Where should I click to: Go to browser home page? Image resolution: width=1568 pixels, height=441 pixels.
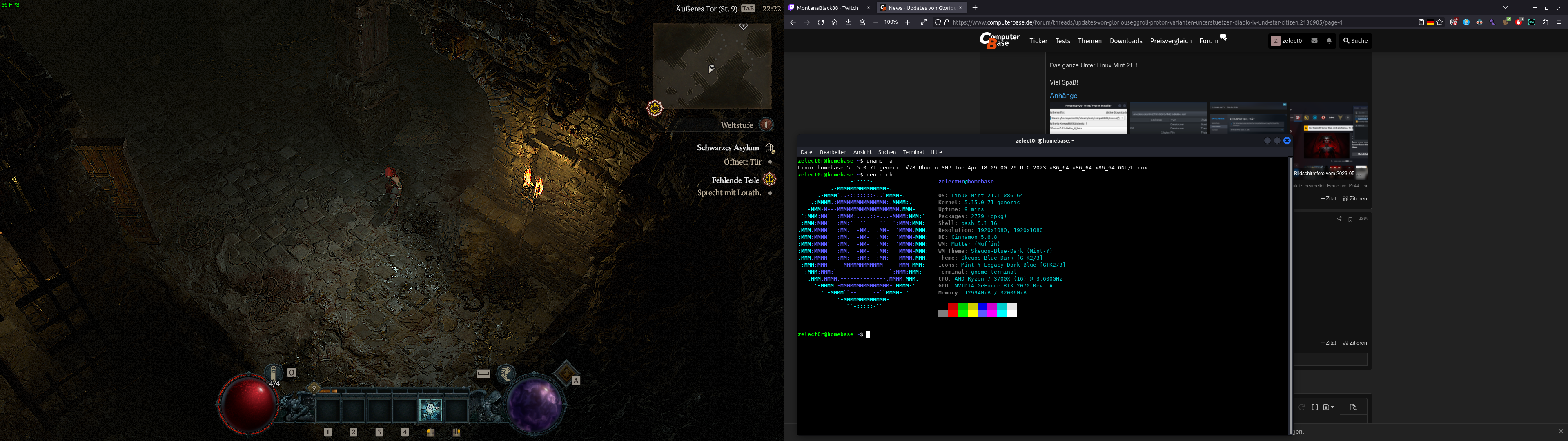tap(835, 22)
